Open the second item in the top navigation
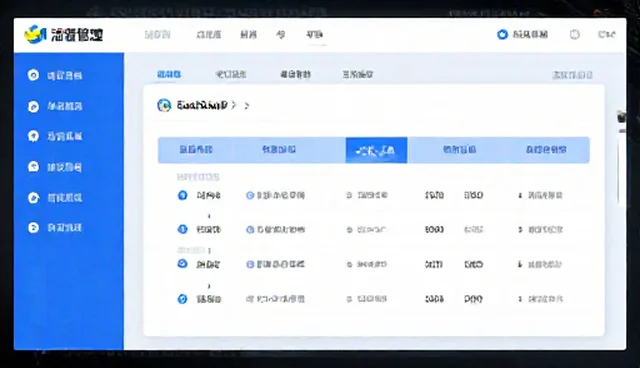The image size is (640, 368). coord(209,35)
